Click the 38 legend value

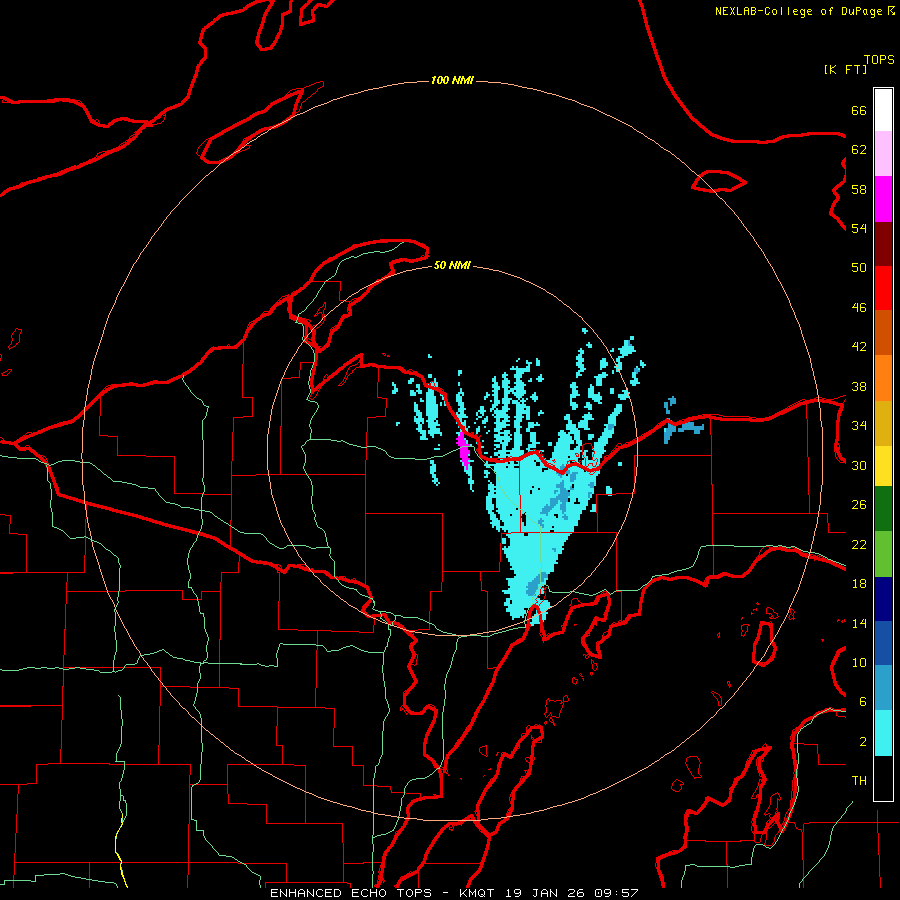[x=859, y=386]
